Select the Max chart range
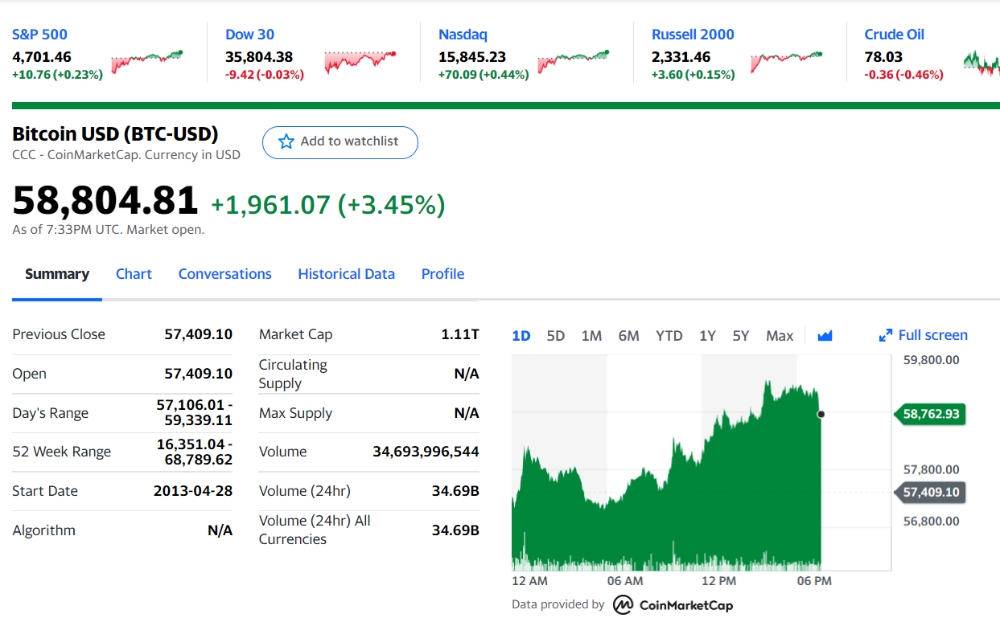 click(779, 336)
